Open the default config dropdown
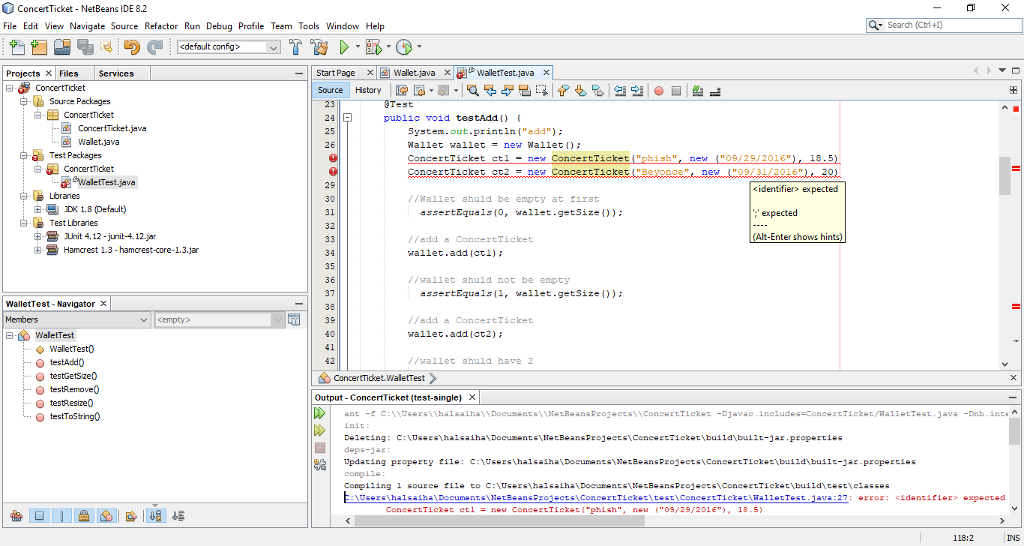The height and width of the screenshot is (546, 1024). (273, 47)
